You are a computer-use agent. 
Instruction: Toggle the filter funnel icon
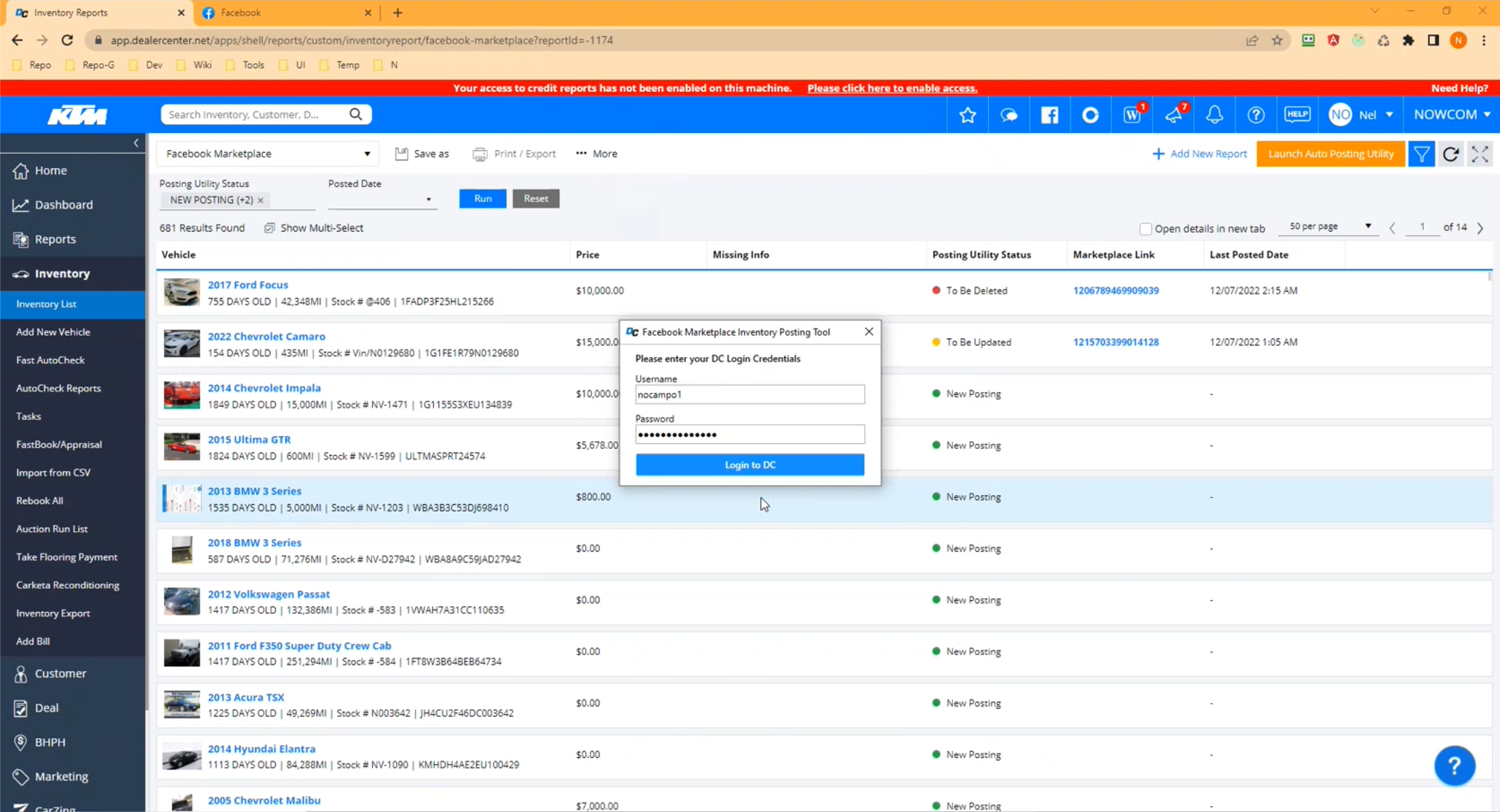tap(1421, 153)
